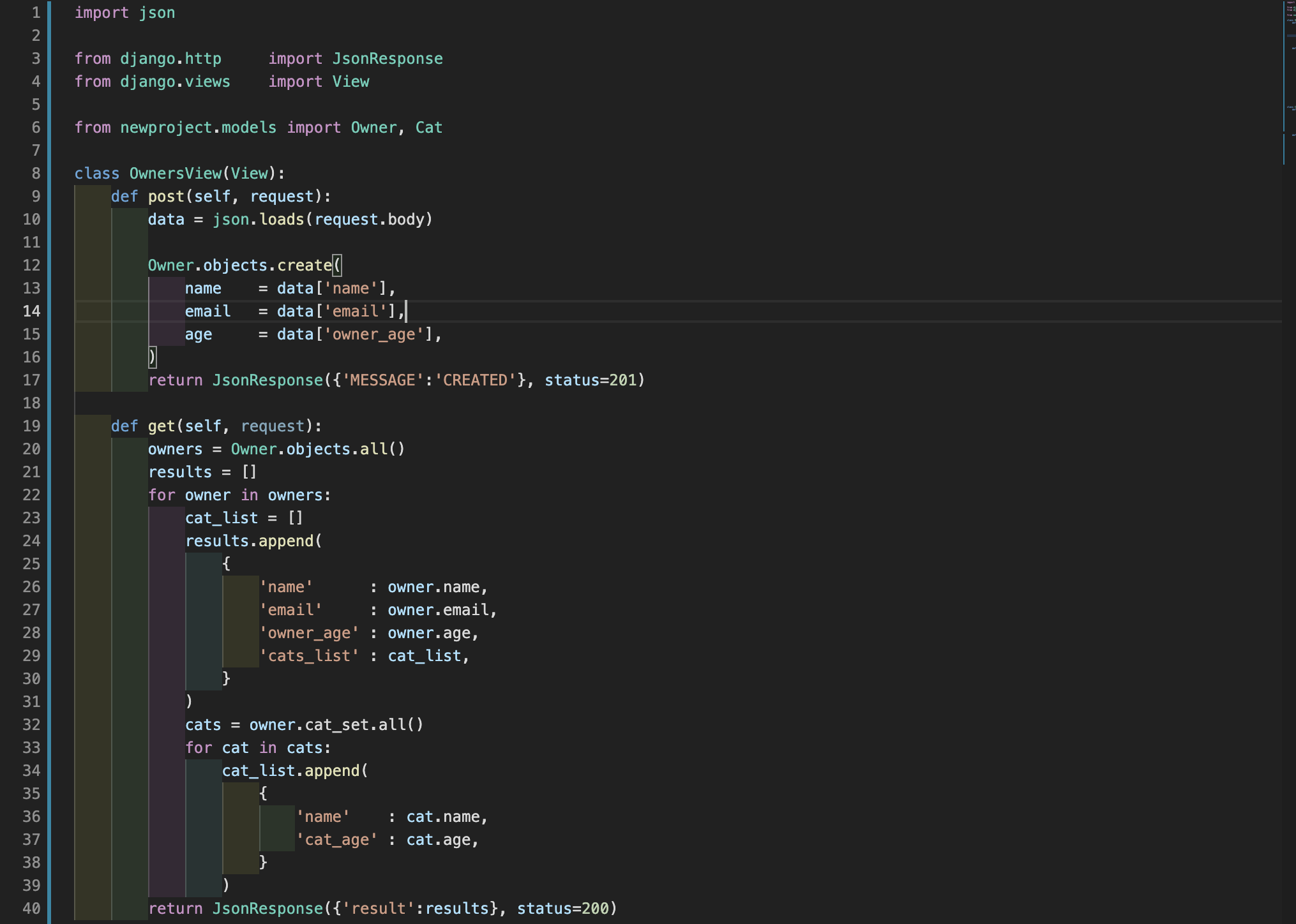Click 'status=201' argument
The image size is (1296, 924).
tap(590, 380)
